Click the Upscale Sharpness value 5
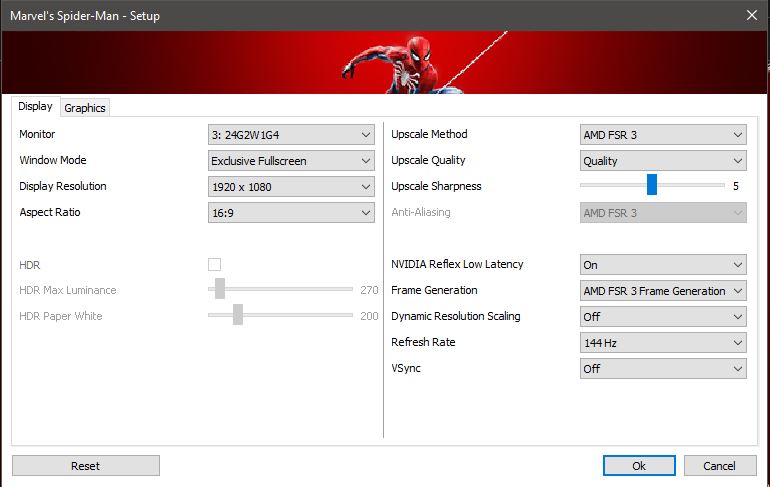Viewport: 770px width, 487px height. pyautogui.click(x=736, y=186)
